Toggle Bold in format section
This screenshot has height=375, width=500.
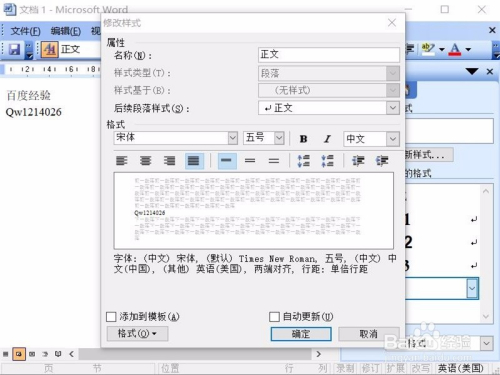pyautogui.click(x=303, y=139)
